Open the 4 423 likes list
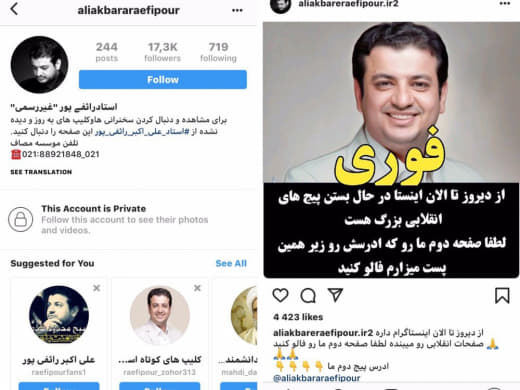The width and height of the screenshot is (520, 390). (298, 317)
